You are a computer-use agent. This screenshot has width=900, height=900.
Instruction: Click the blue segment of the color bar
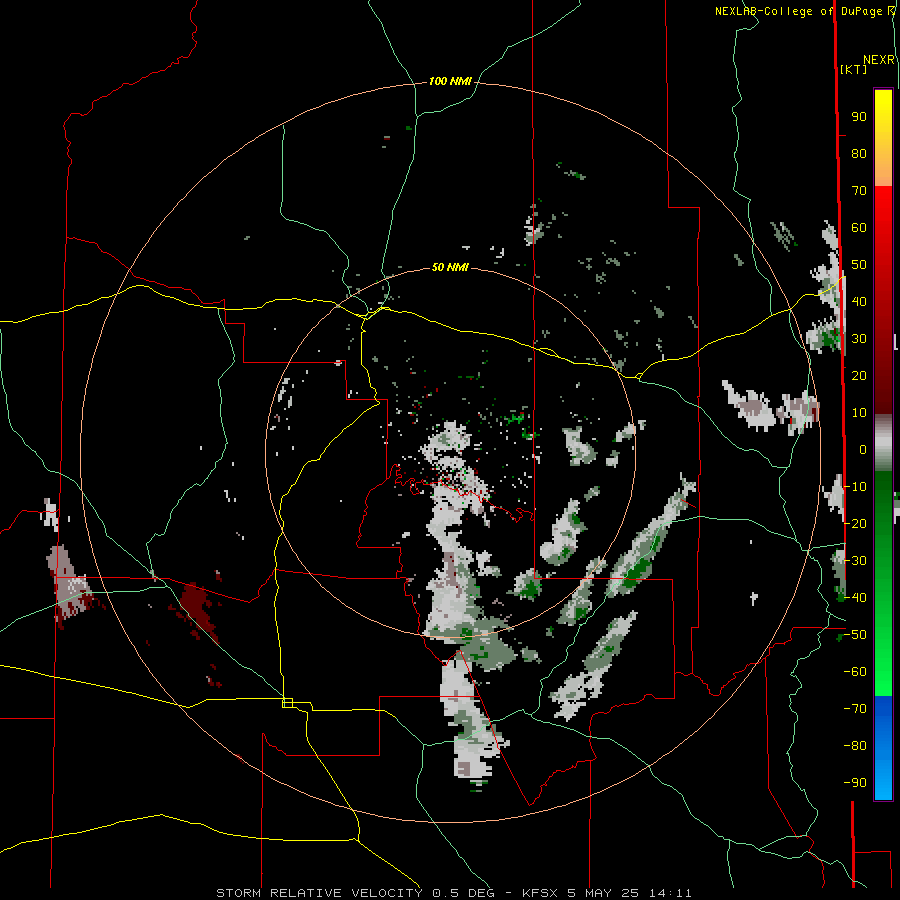point(883,747)
